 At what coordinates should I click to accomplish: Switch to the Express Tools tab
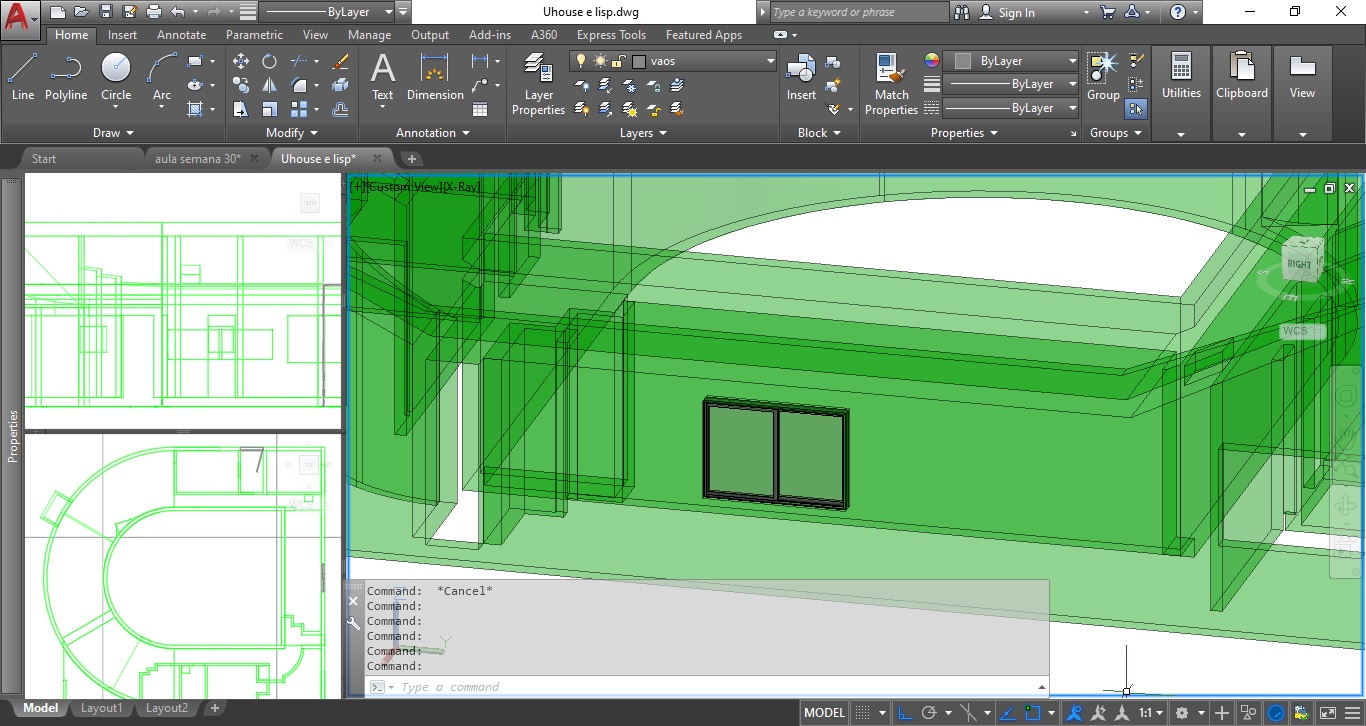[611, 35]
